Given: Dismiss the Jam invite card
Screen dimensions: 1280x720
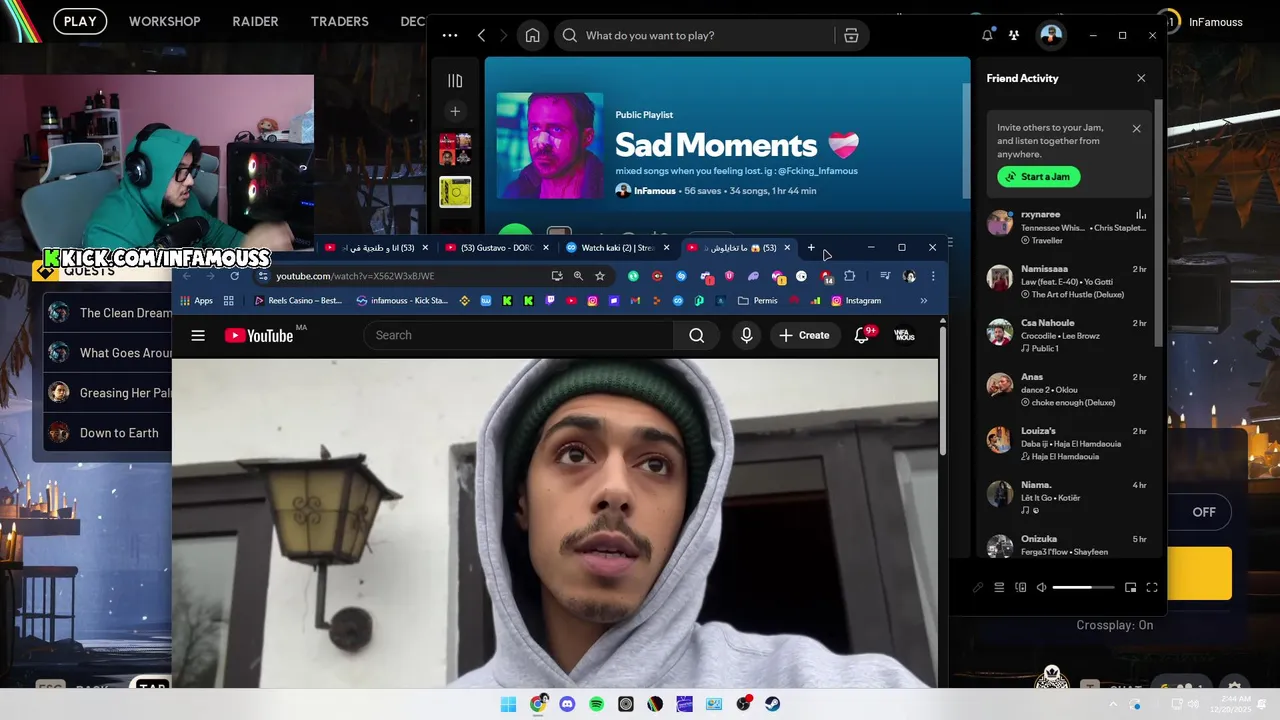Looking at the screenshot, I should 1136,128.
